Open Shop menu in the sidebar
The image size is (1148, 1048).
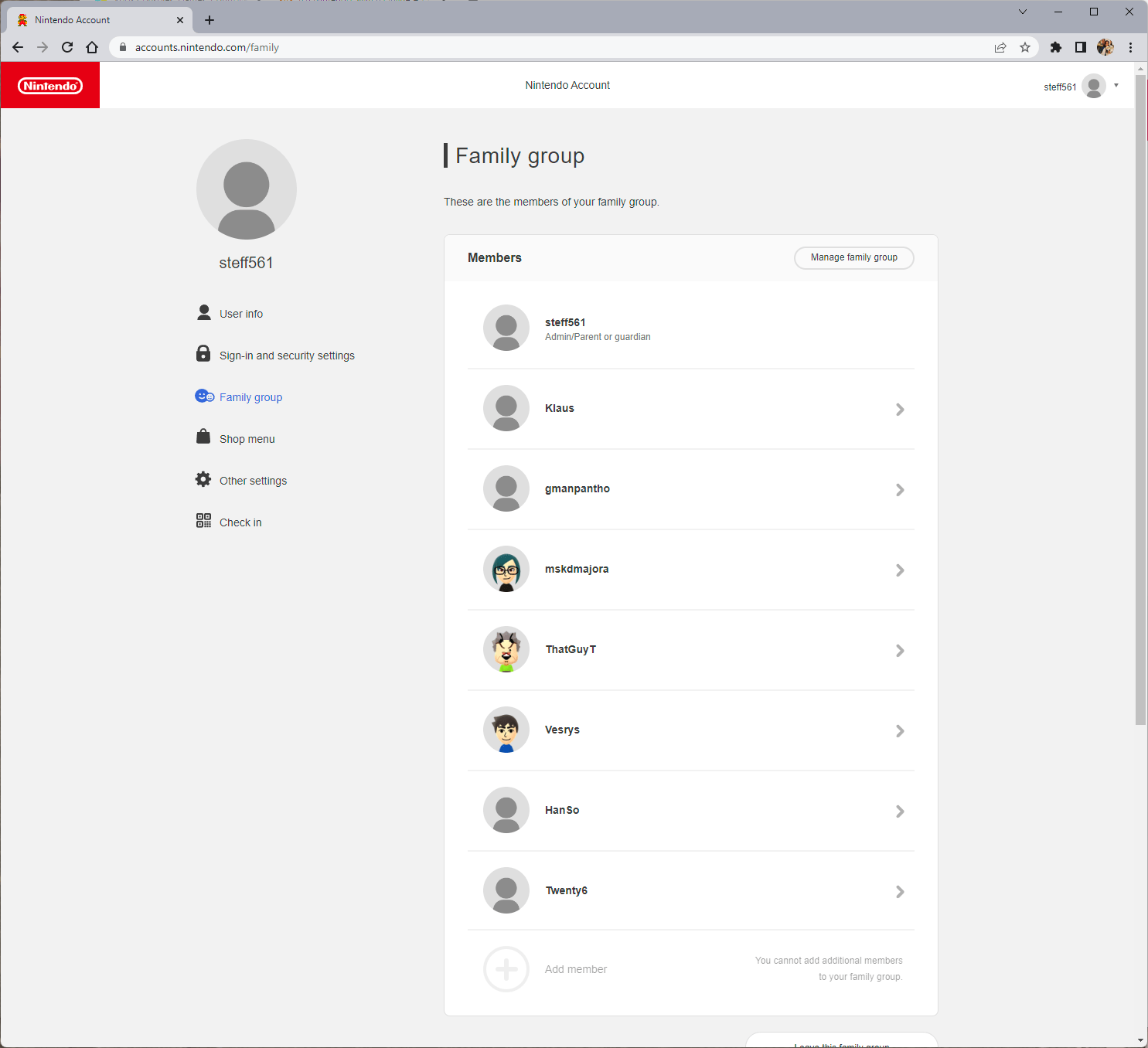pyautogui.click(x=247, y=439)
